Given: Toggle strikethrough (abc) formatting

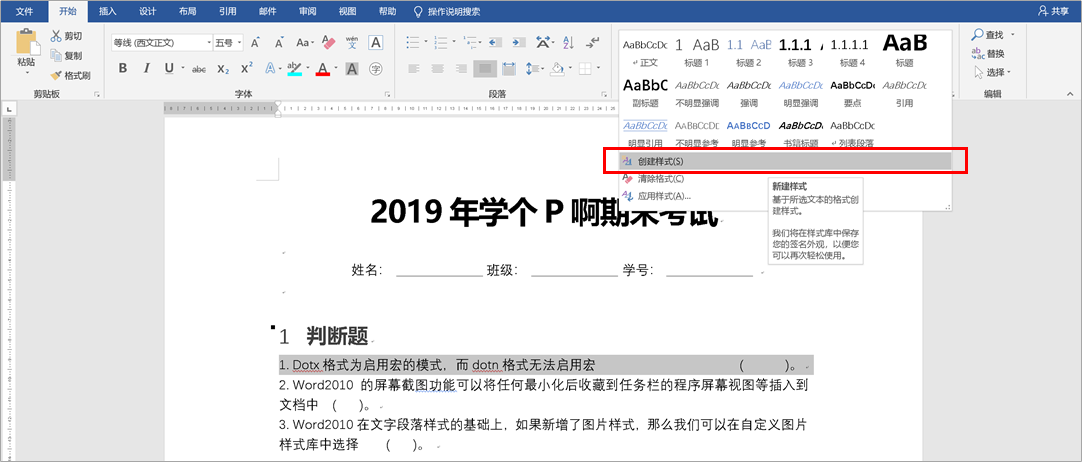Looking at the screenshot, I should click(x=199, y=68).
